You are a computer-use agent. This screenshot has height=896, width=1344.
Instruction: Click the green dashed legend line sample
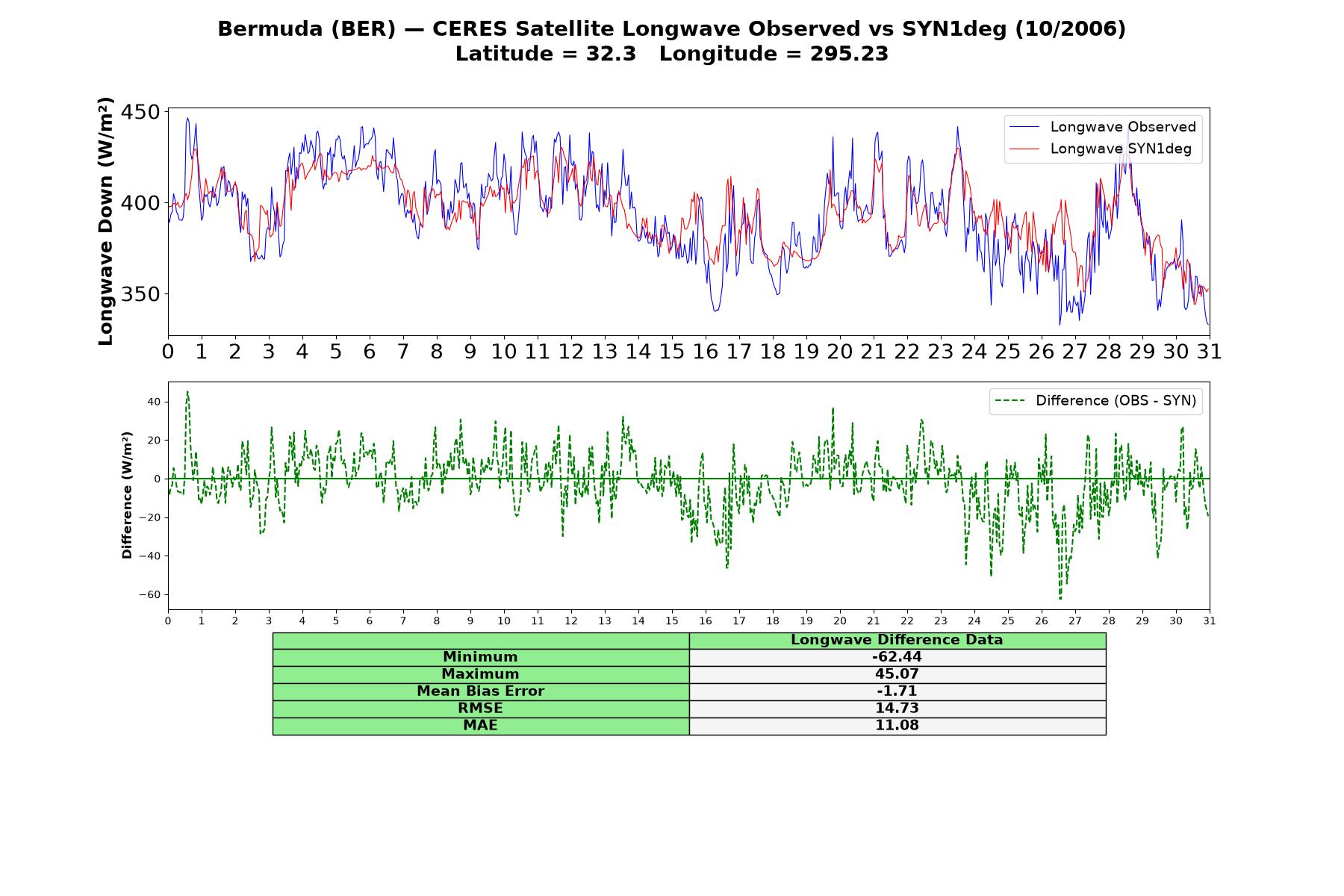[1009, 401]
